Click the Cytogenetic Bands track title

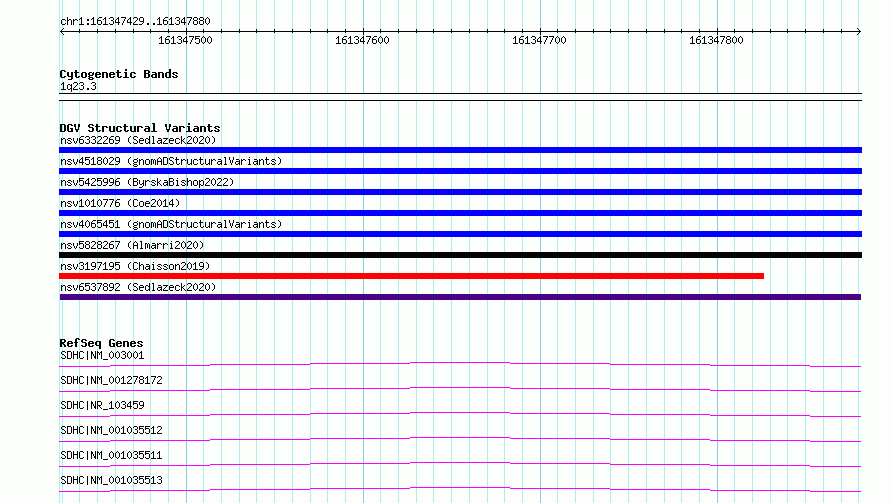click(119, 74)
